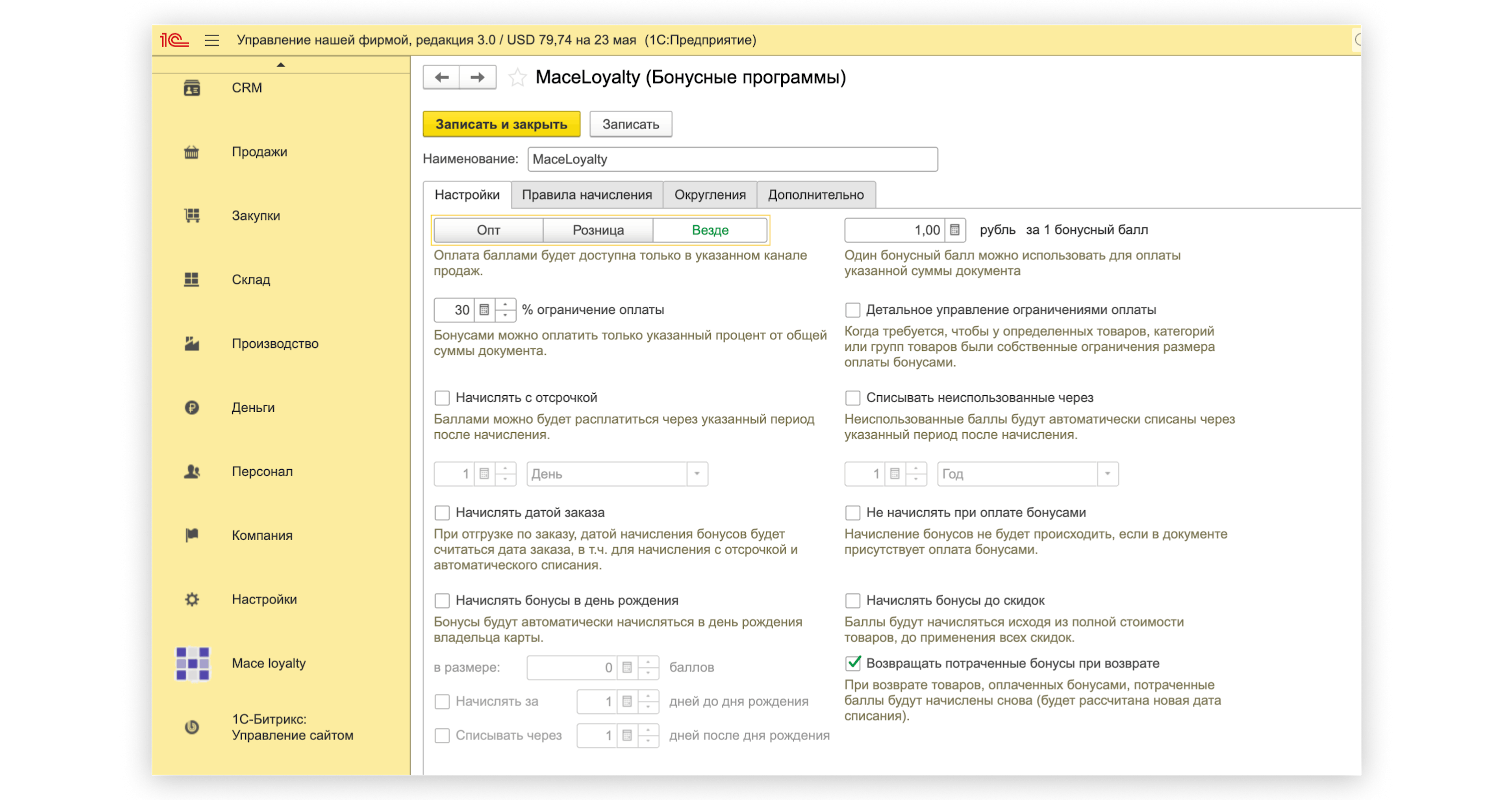Open the main hamburger menu
Viewport: 1512px width, 800px height.
click(212, 40)
